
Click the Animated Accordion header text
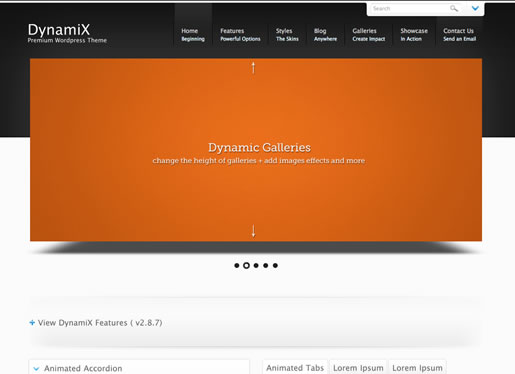[x=83, y=368]
